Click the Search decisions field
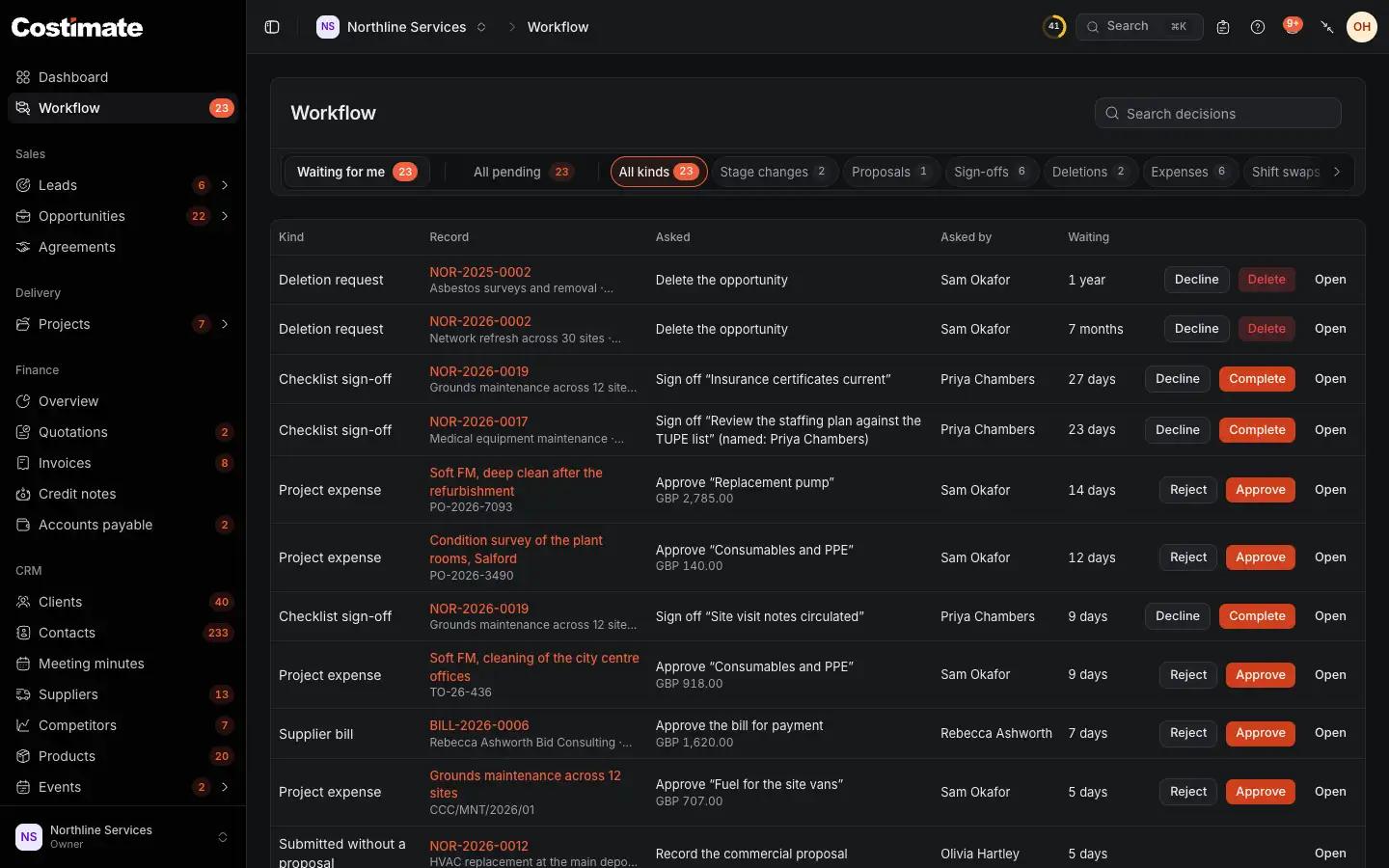 pos(1218,113)
